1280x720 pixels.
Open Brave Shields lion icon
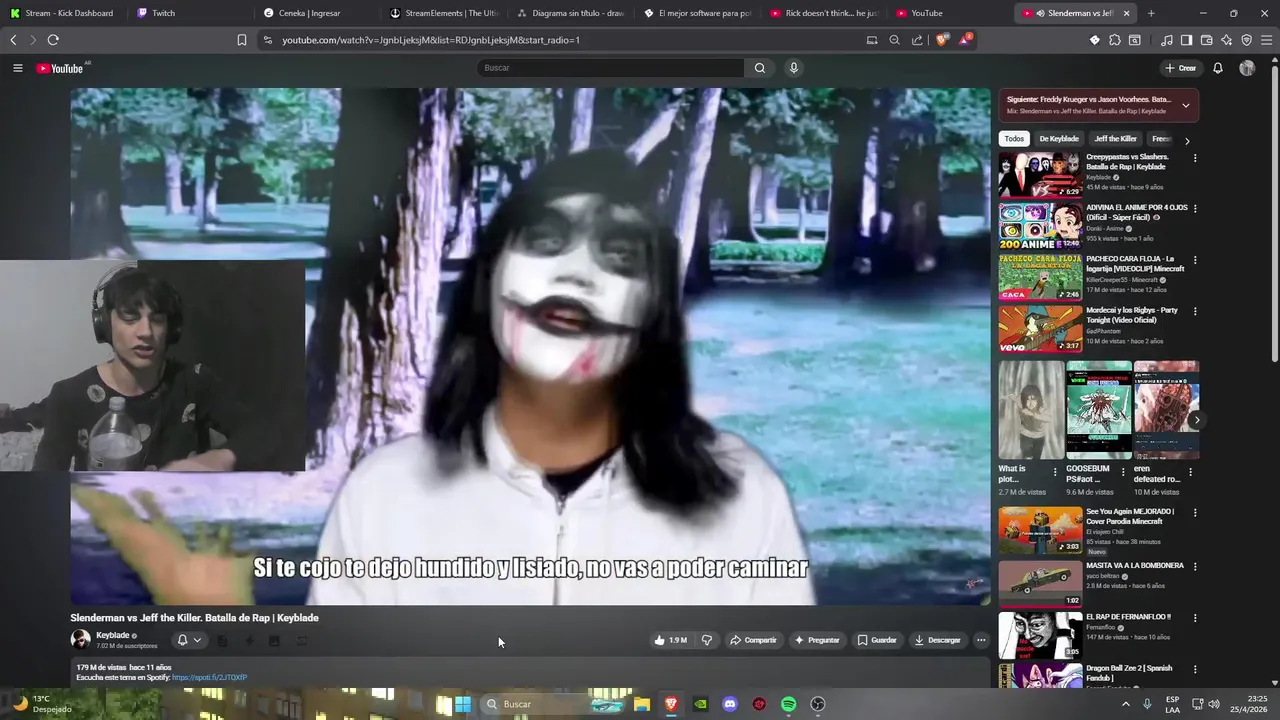click(942, 40)
